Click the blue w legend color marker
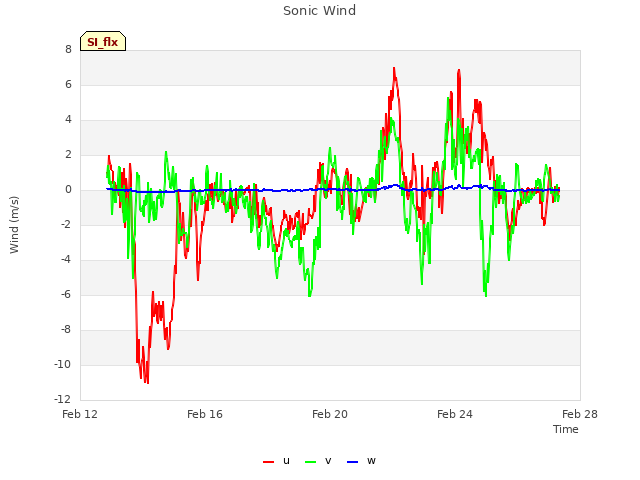640x480 pixels. [352, 462]
